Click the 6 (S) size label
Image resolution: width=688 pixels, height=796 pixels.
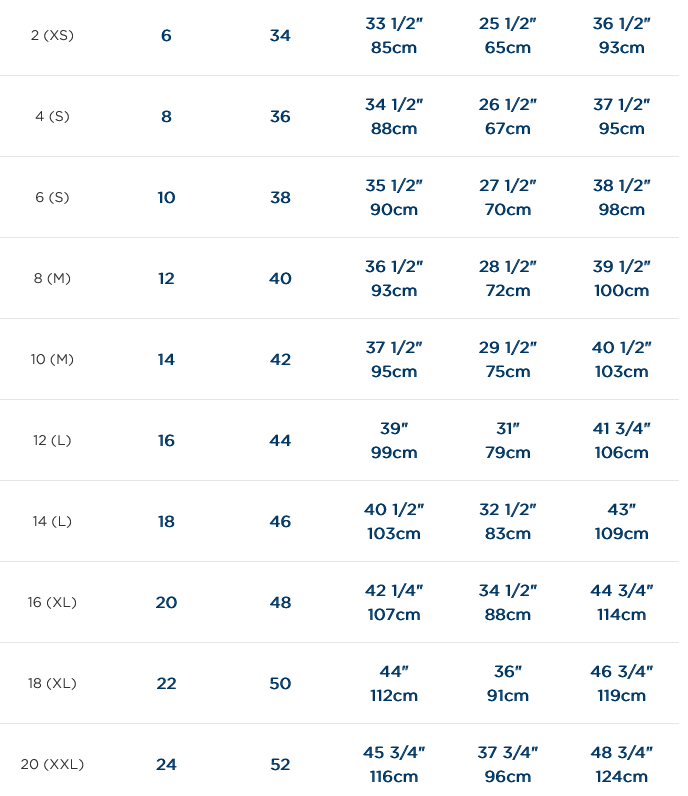click(52, 198)
